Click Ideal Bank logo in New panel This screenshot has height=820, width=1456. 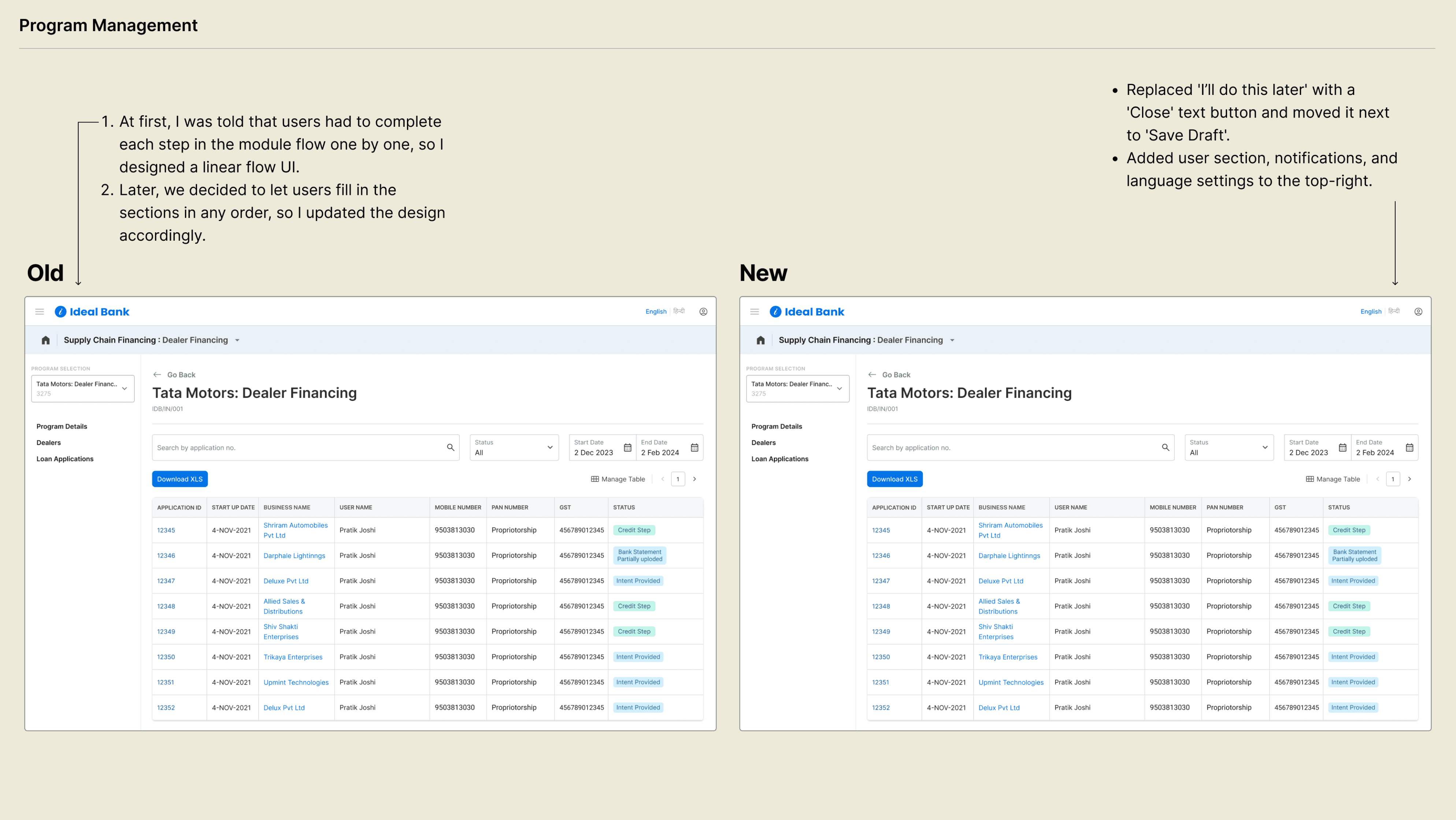coord(807,311)
